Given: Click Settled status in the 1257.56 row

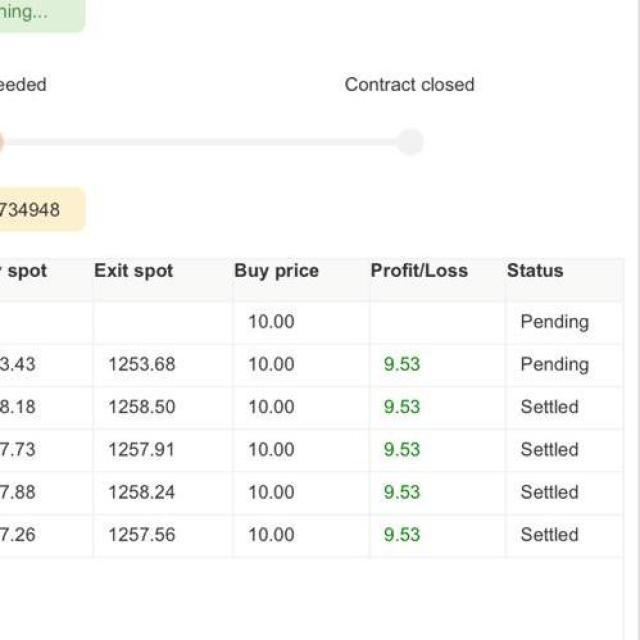Looking at the screenshot, I should (x=549, y=535).
